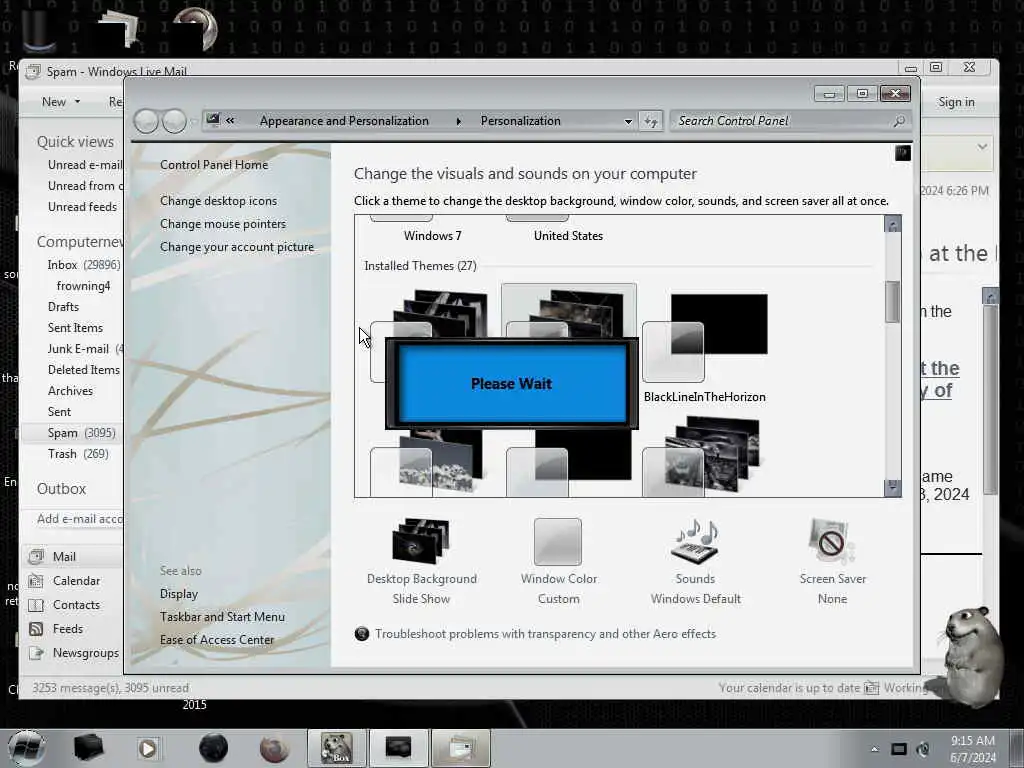Open Ease of Access Center link
1024x768 pixels.
tap(217, 639)
